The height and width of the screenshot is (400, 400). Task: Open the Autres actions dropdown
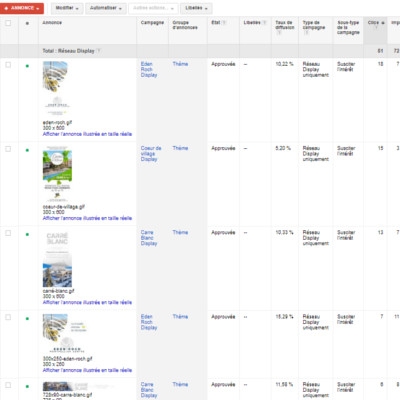point(153,8)
